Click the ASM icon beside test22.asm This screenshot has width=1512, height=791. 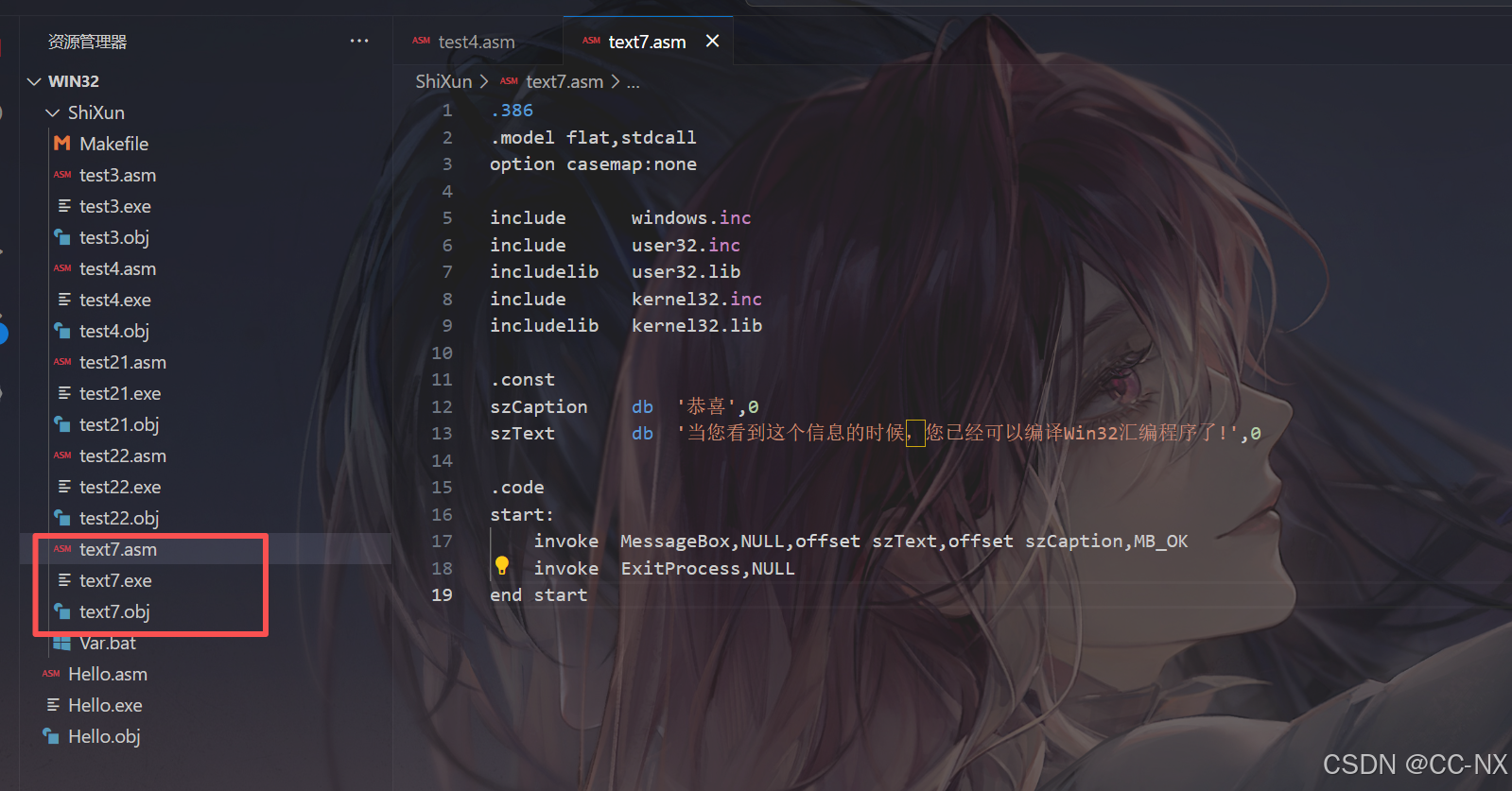(62, 456)
